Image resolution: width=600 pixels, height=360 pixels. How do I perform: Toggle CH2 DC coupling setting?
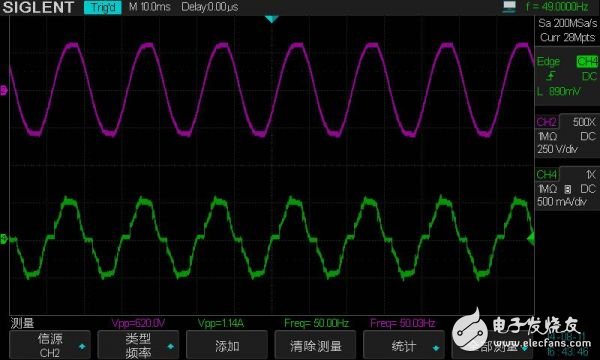[x=588, y=136]
